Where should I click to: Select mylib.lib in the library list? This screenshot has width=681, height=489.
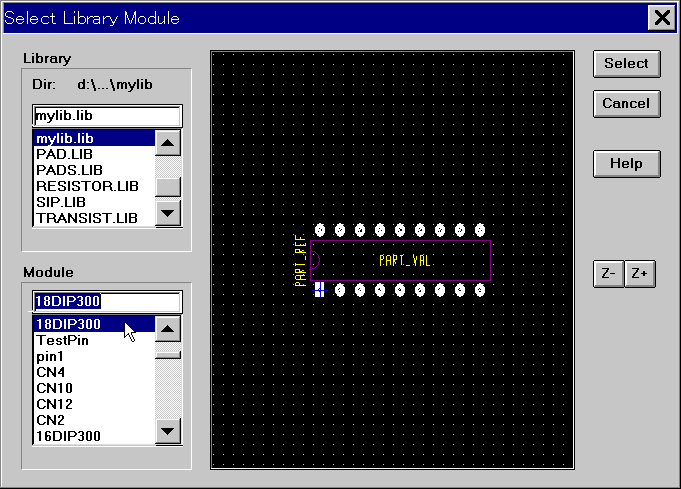(x=94, y=139)
